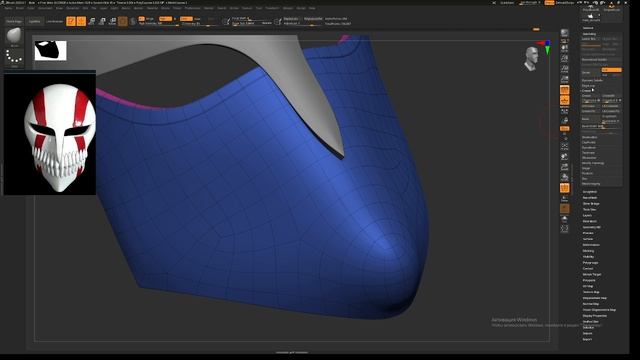Expand the NanoMesh subpalette
The image size is (640, 360).
click(590, 198)
